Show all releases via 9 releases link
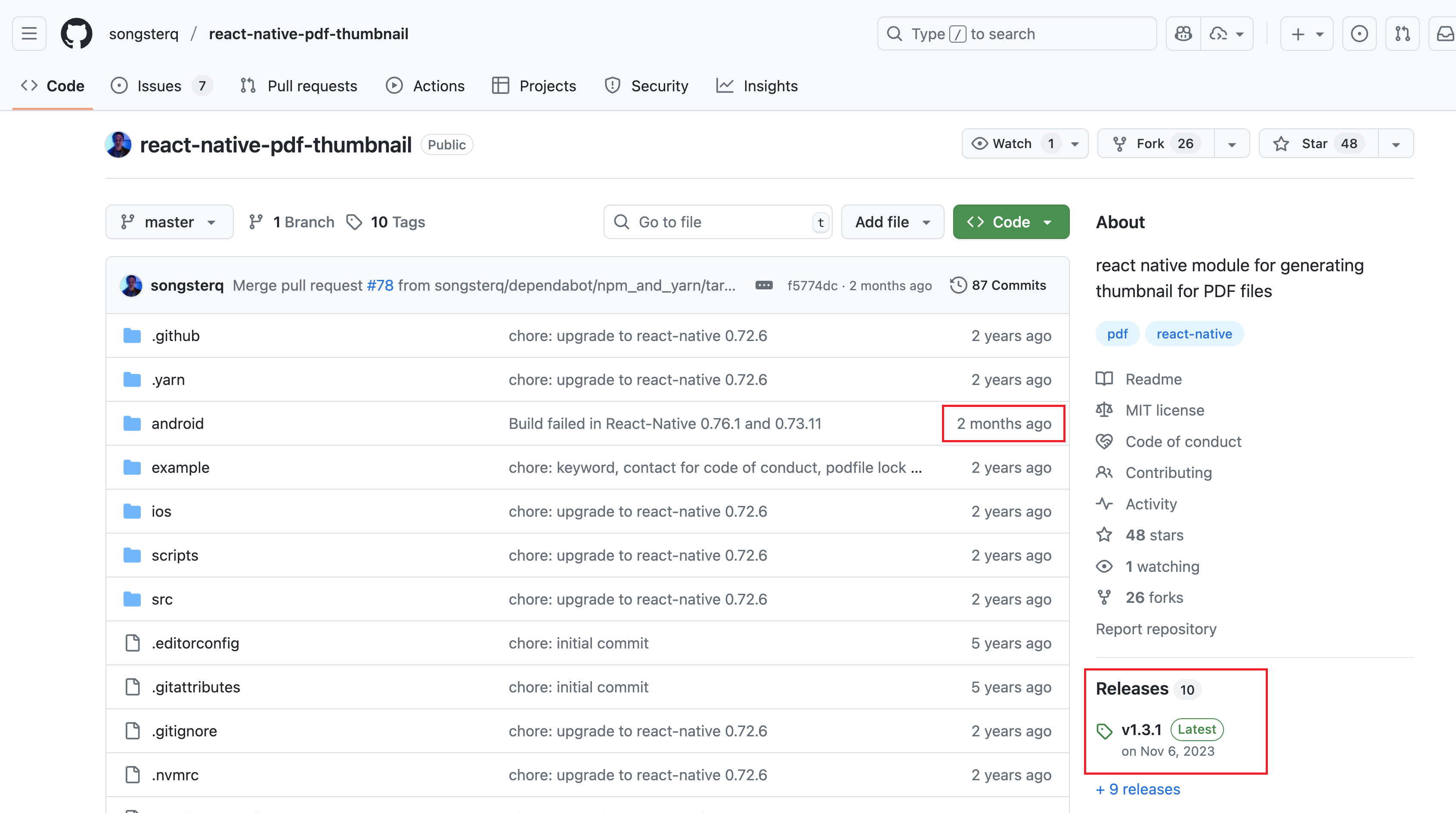 point(1138,789)
